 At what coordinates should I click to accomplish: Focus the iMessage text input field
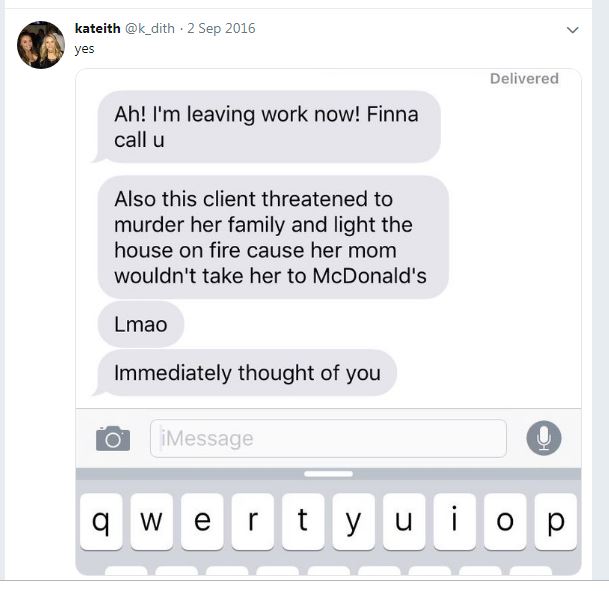[328, 438]
